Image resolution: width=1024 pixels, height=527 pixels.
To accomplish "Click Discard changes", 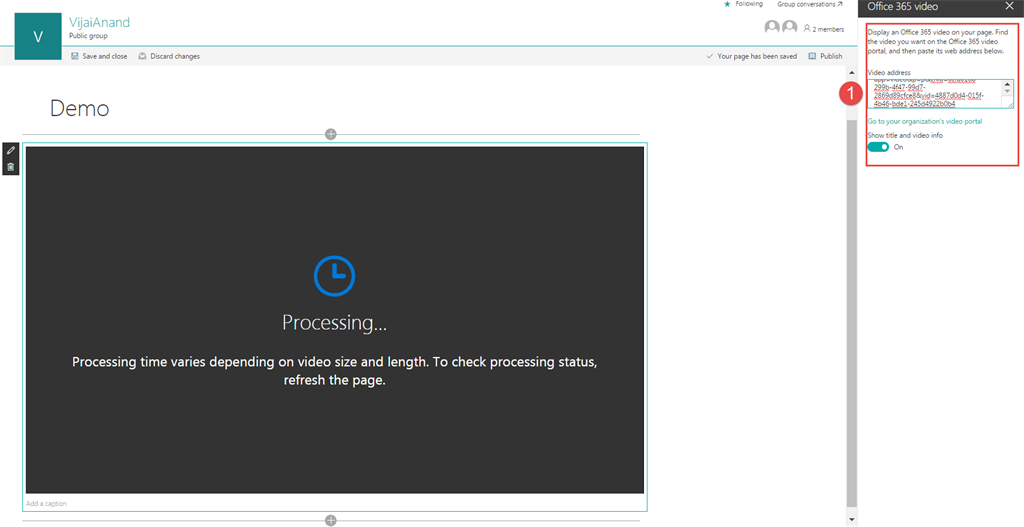I will point(169,56).
